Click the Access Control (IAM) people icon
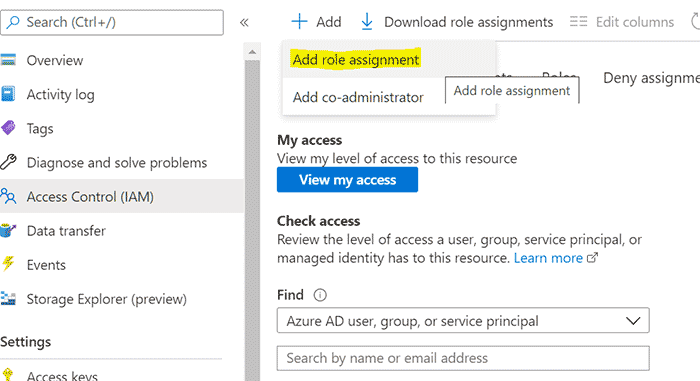This screenshot has width=700, height=381. (x=8, y=196)
